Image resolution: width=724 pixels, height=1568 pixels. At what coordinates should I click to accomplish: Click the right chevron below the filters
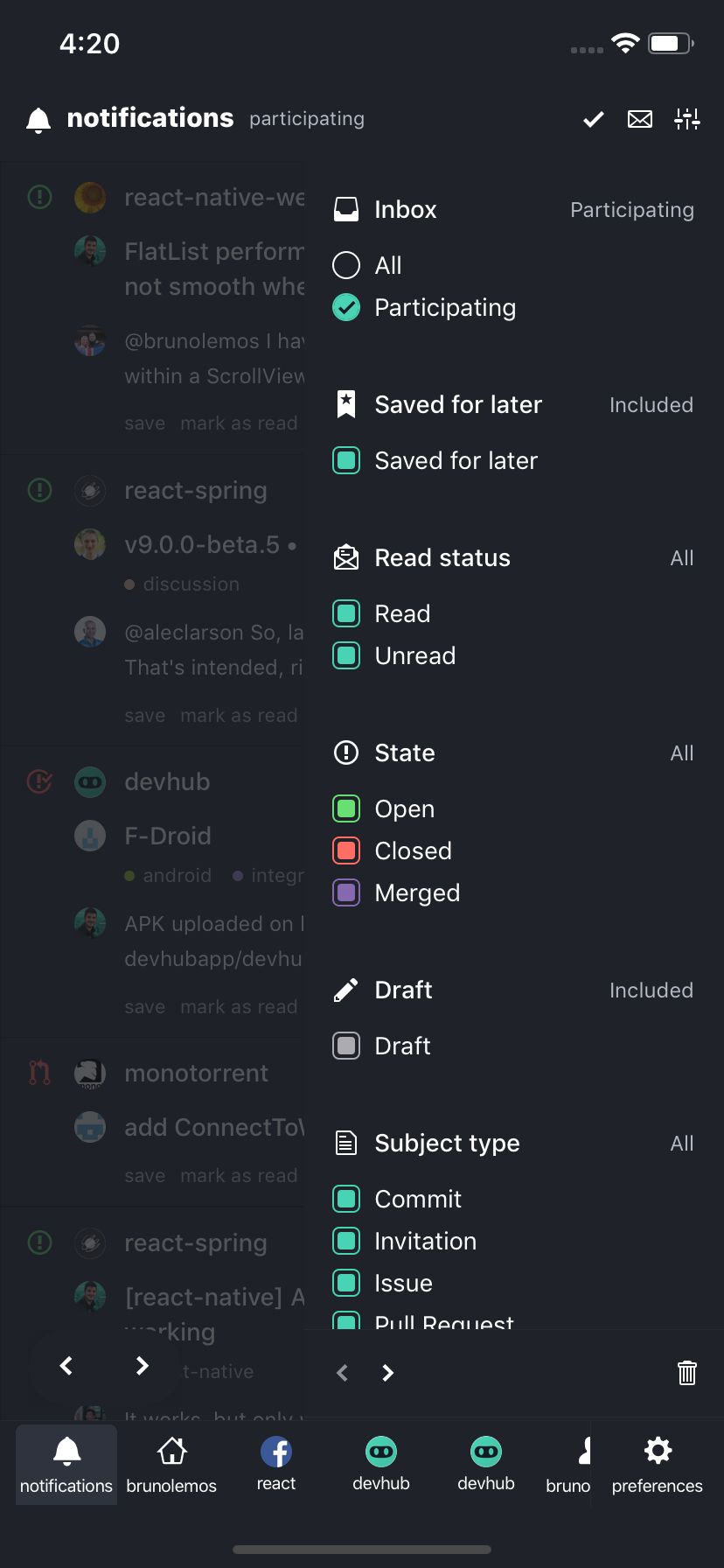point(387,1373)
